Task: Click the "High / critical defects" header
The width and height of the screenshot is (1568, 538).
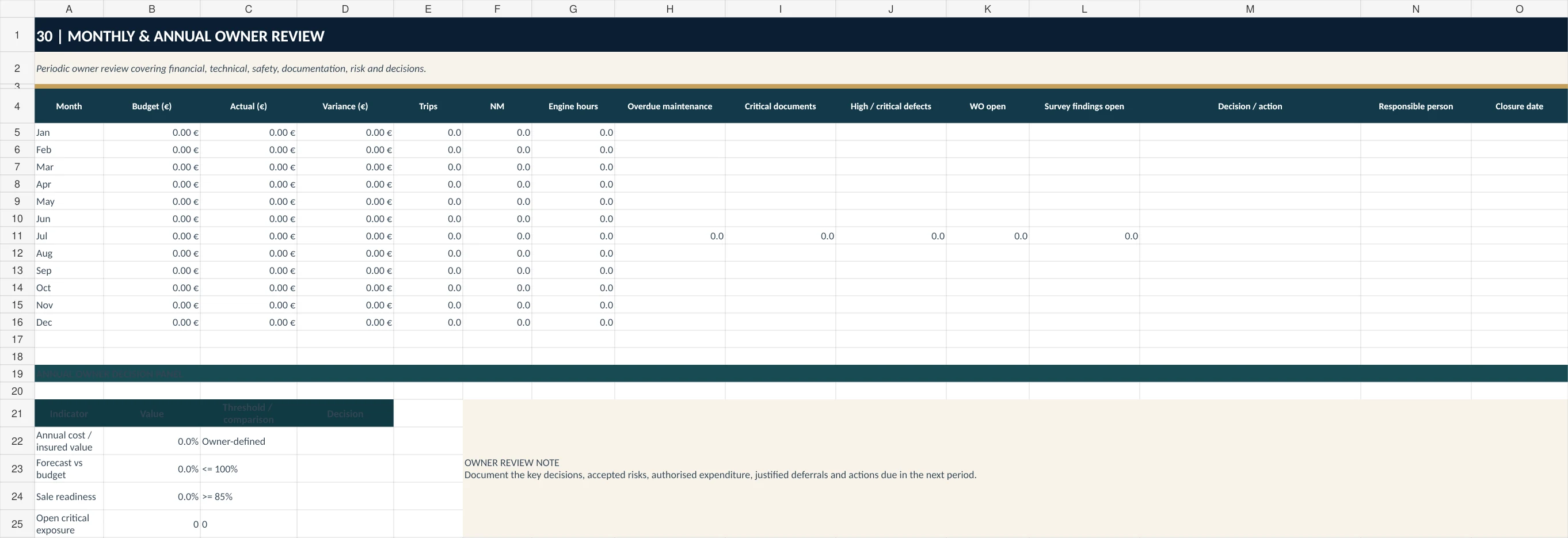Action: point(890,106)
